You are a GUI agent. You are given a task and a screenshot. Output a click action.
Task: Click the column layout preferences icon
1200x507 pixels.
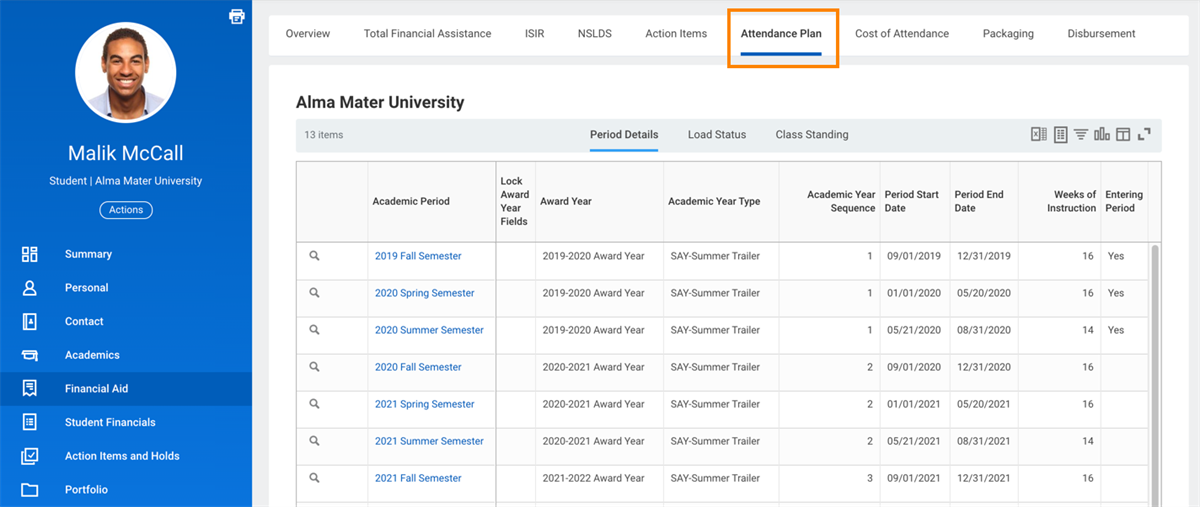click(x=1123, y=134)
